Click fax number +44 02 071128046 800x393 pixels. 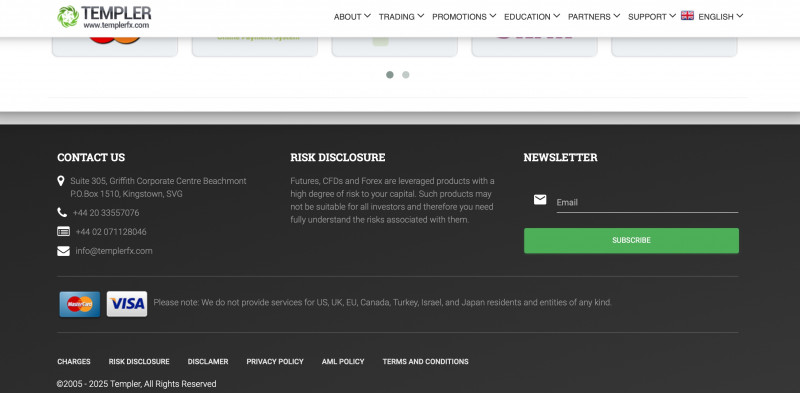click(111, 232)
